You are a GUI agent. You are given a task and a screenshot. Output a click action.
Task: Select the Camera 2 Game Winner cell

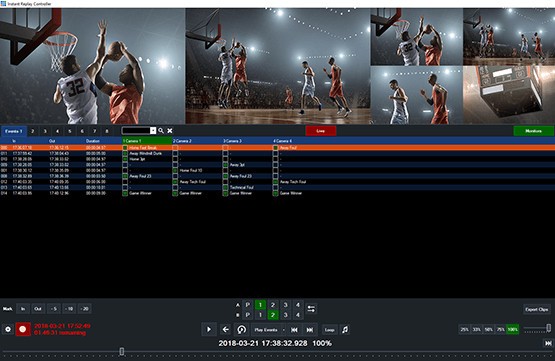pos(197,193)
